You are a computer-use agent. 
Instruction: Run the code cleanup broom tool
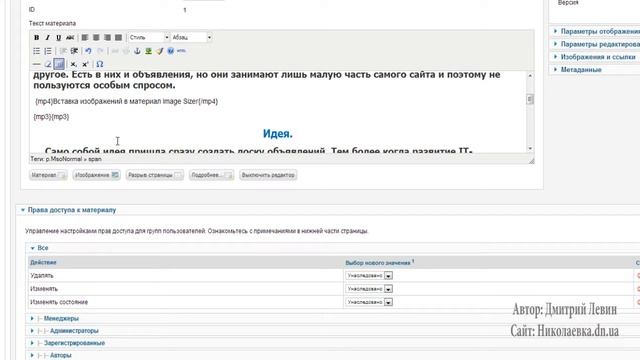[160, 51]
